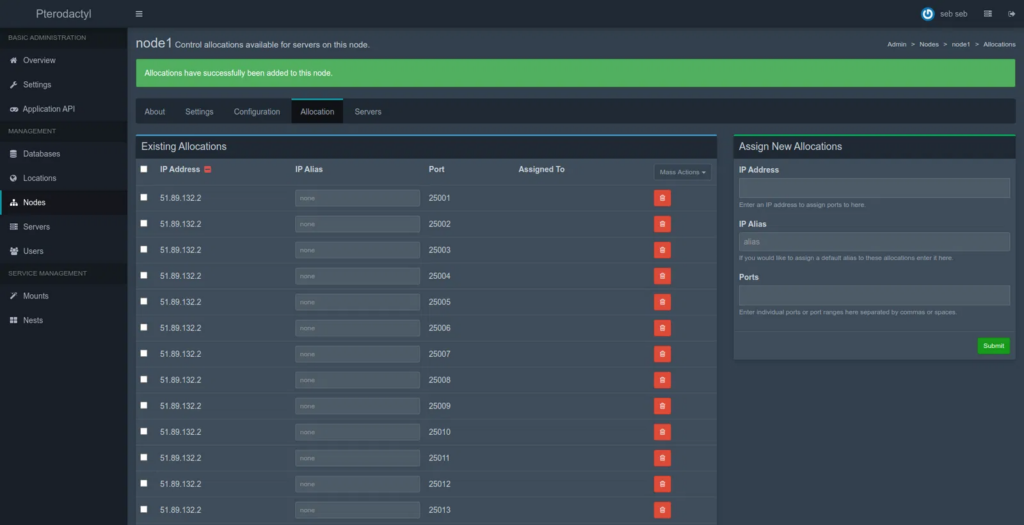The height and width of the screenshot is (525, 1024).
Task: Check the select-all allocations checkbox in header
Action: [x=144, y=169]
